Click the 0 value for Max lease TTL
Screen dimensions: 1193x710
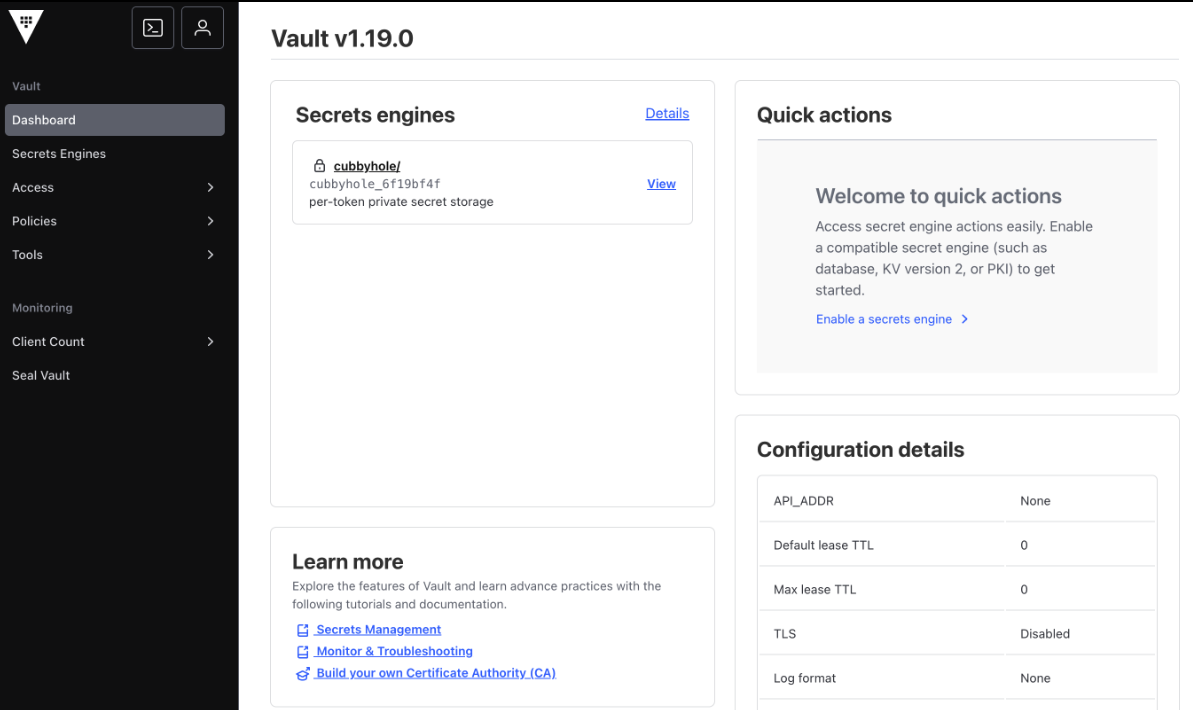(x=1024, y=589)
